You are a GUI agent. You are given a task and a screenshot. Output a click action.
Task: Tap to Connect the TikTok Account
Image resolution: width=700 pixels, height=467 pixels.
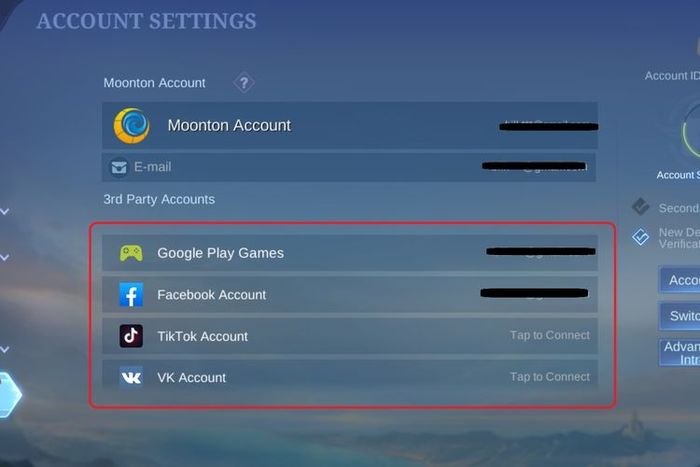pyautogui.click(x=550, y=335)
